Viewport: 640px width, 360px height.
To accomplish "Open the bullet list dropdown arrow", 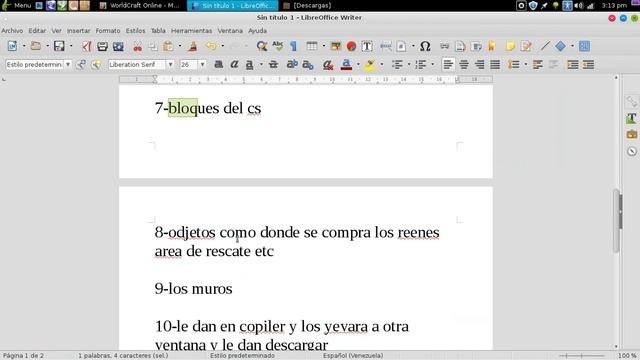I will 409,64.
